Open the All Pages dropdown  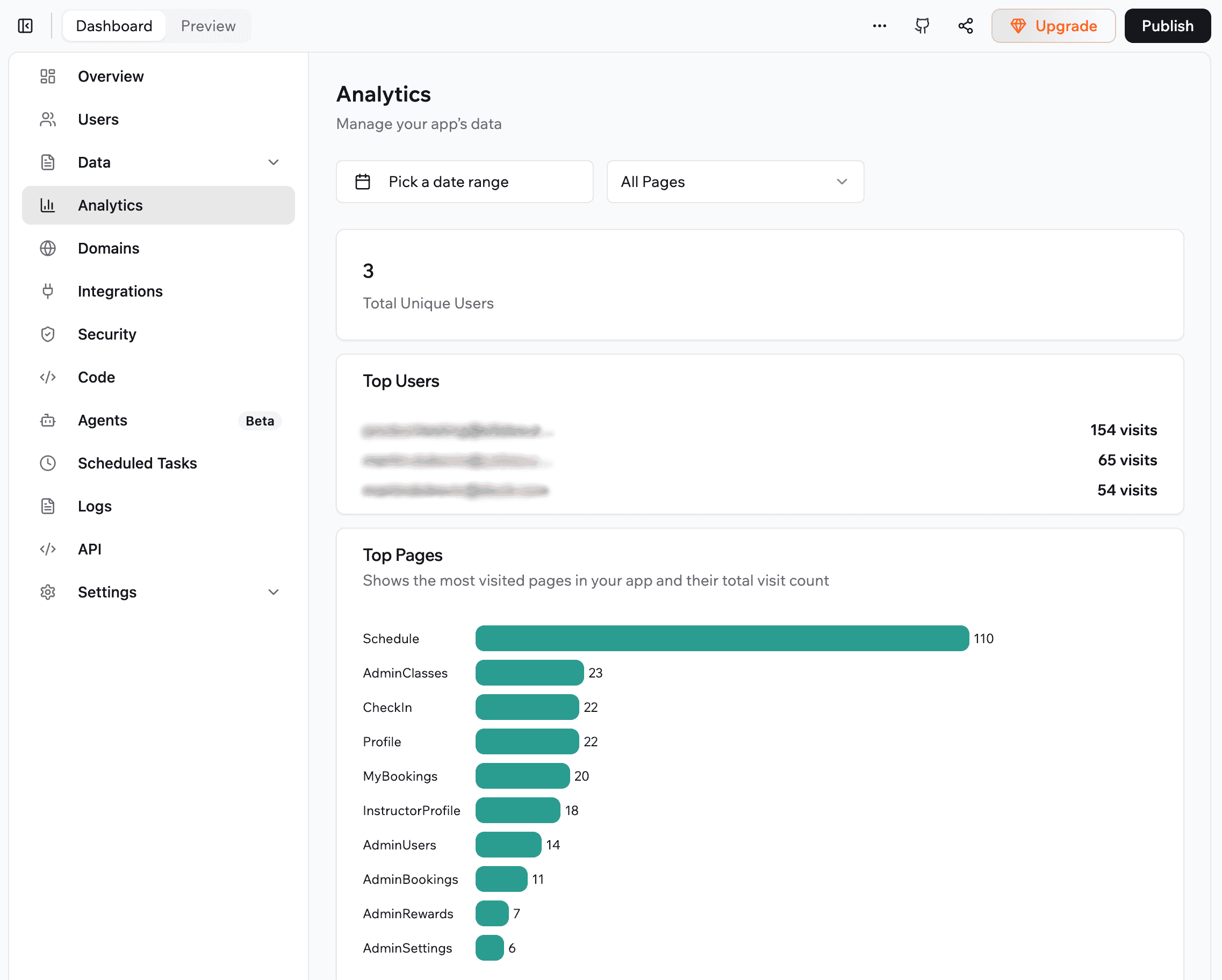coord(735,182)
